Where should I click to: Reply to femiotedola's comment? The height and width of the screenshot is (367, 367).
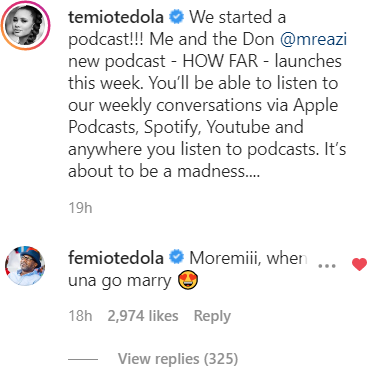(x=212, y=316)
